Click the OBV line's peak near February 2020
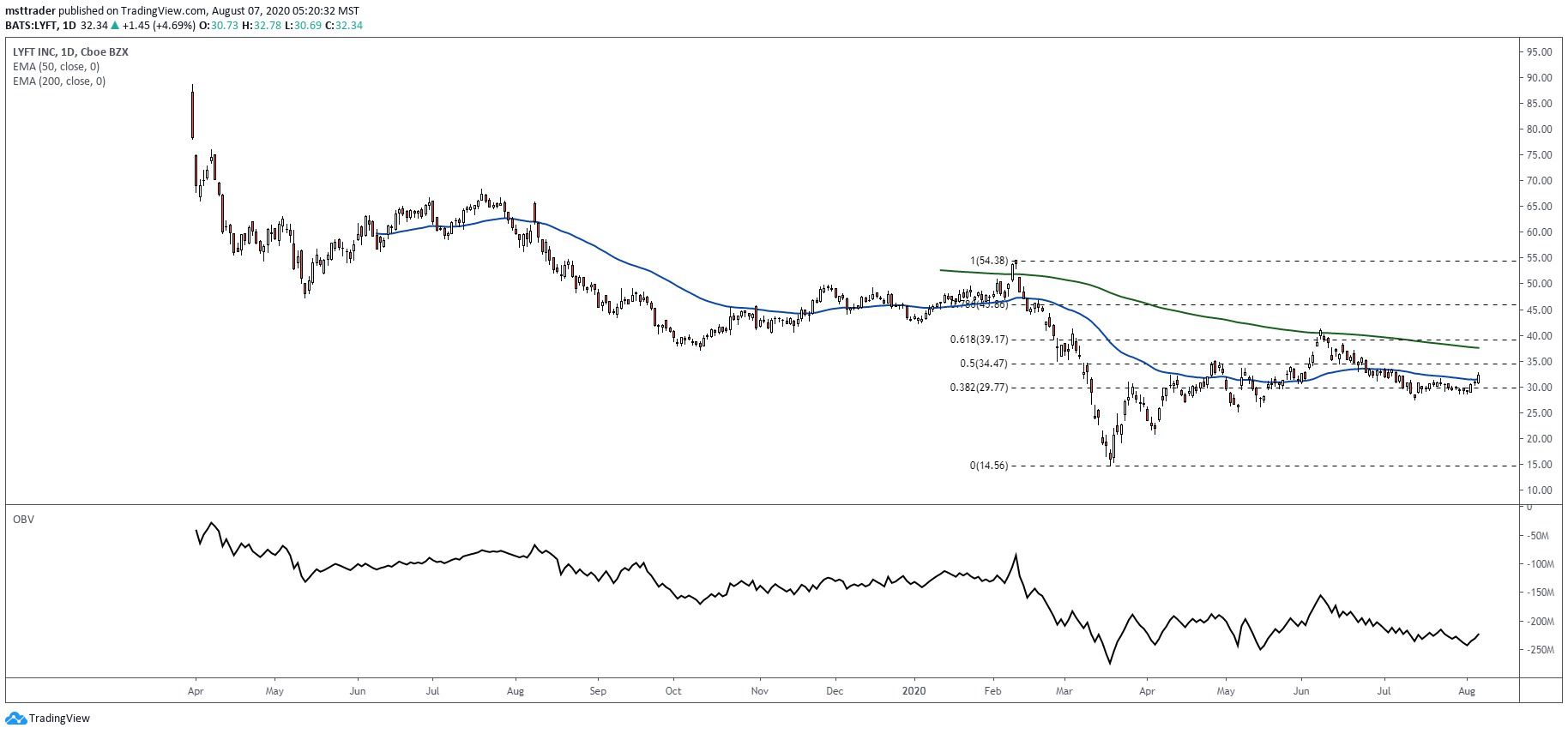This screenshot has width=1568, height=734. click(x=1016, y=556)
